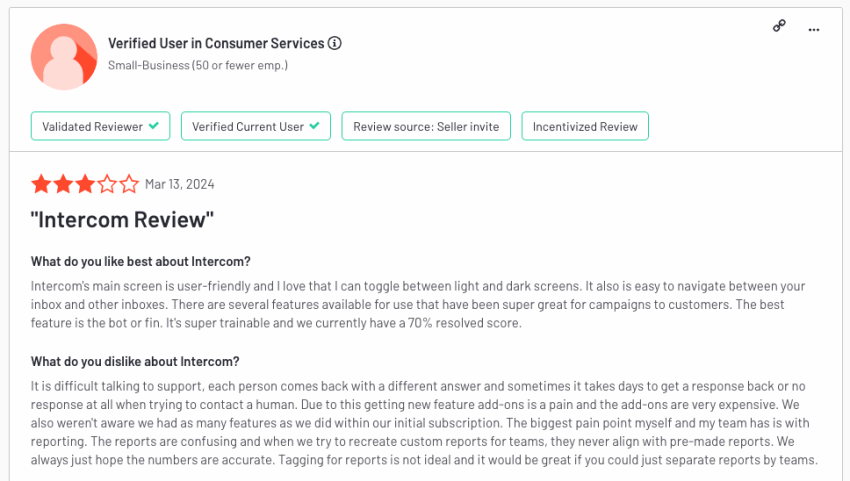850x481 pixels.
Task: Open the "Intercom Review" title link
Action: [x=122, y=220]
